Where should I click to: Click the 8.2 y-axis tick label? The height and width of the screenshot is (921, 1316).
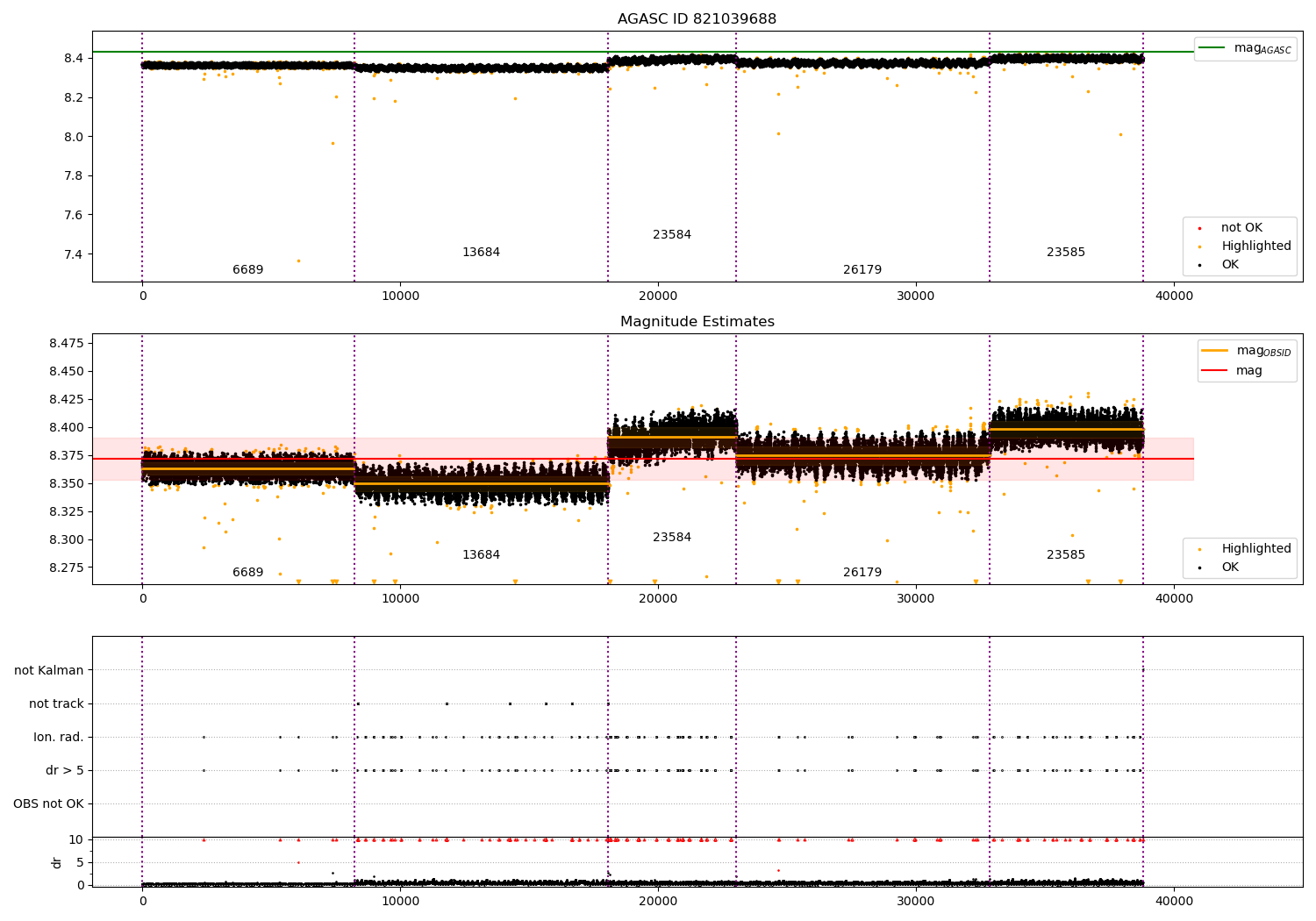[x=74, y=97]
